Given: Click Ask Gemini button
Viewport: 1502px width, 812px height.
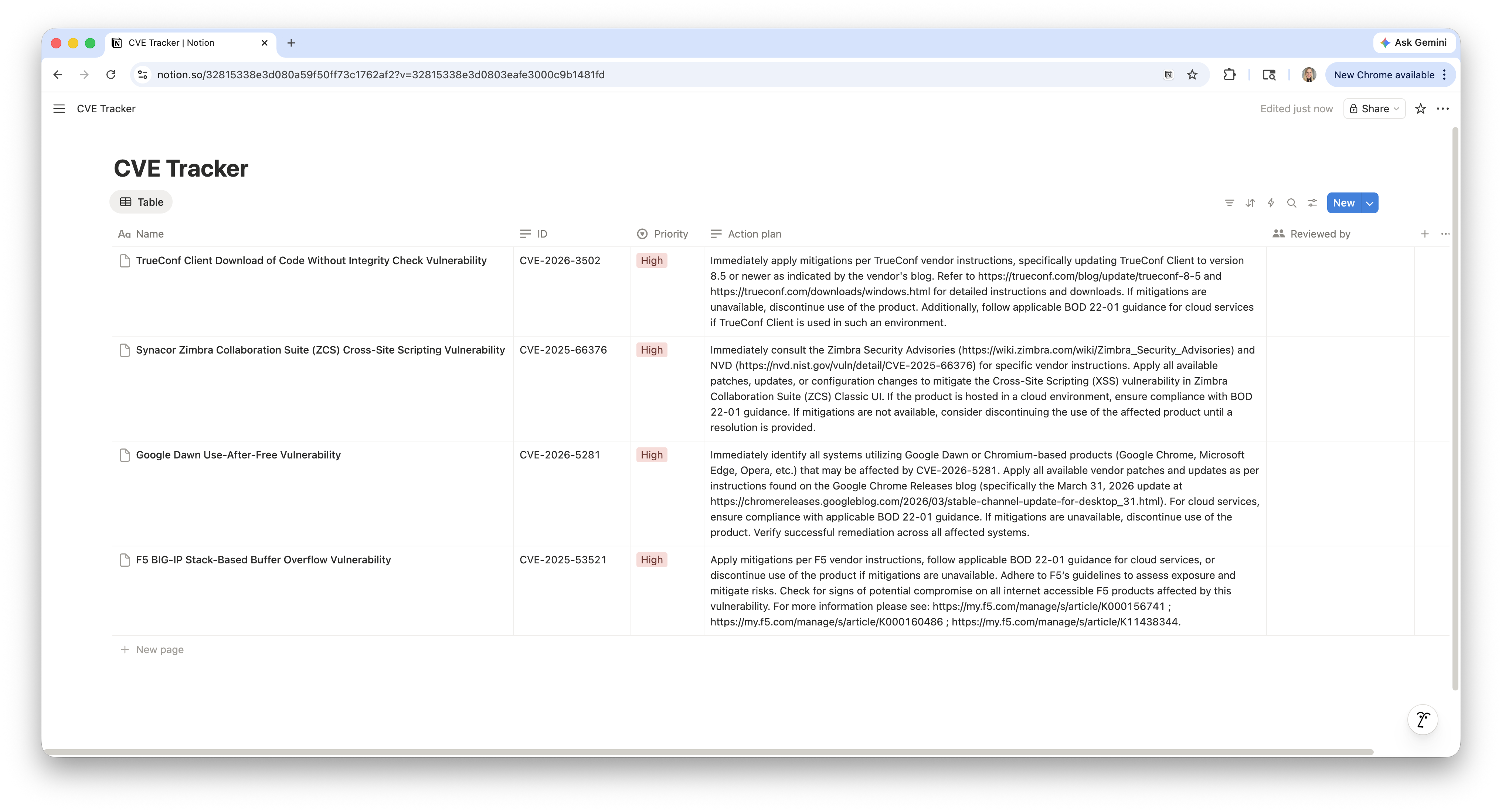Looking at the screenshot, I should (x=1414, y=42).
